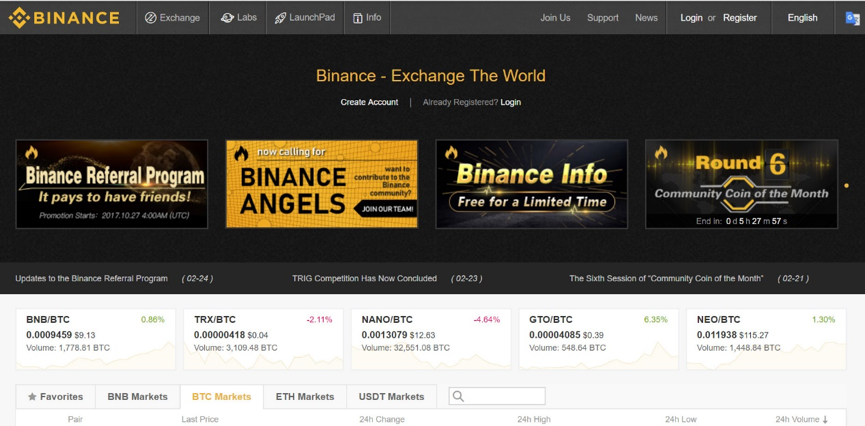This screenshot has height=426, width=865.
Task: Click the flame icon on Binance Angels banner
Action: (241, 153)
